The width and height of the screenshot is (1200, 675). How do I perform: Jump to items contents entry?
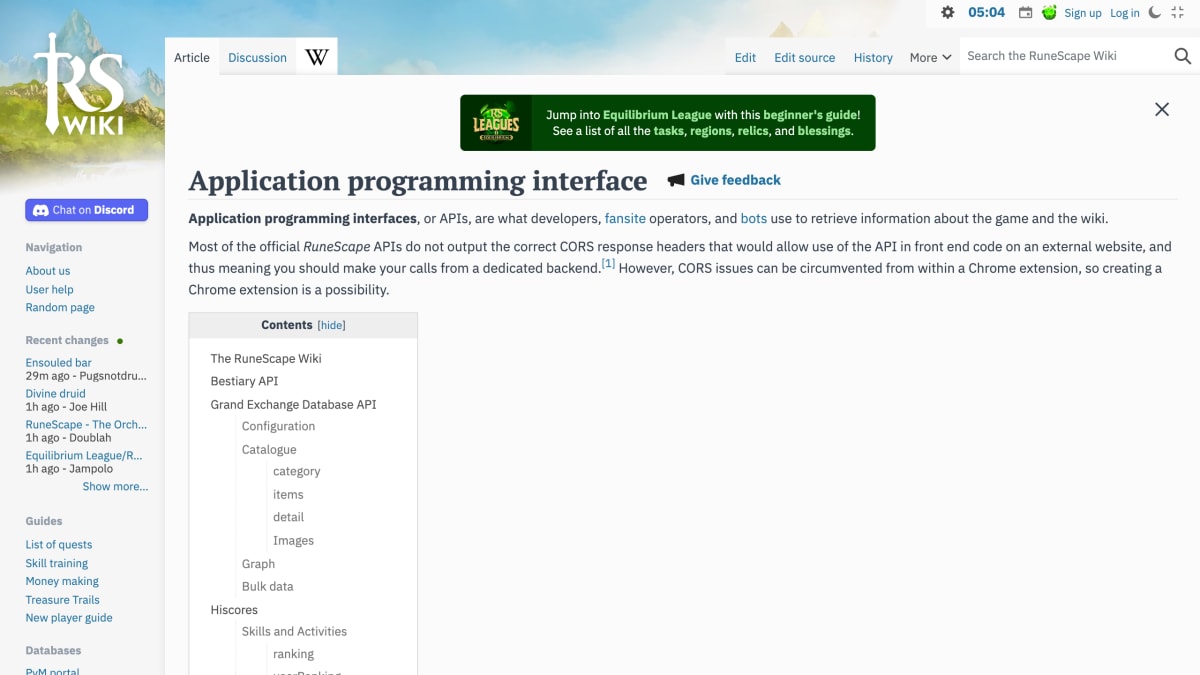(x=288, y=494)
